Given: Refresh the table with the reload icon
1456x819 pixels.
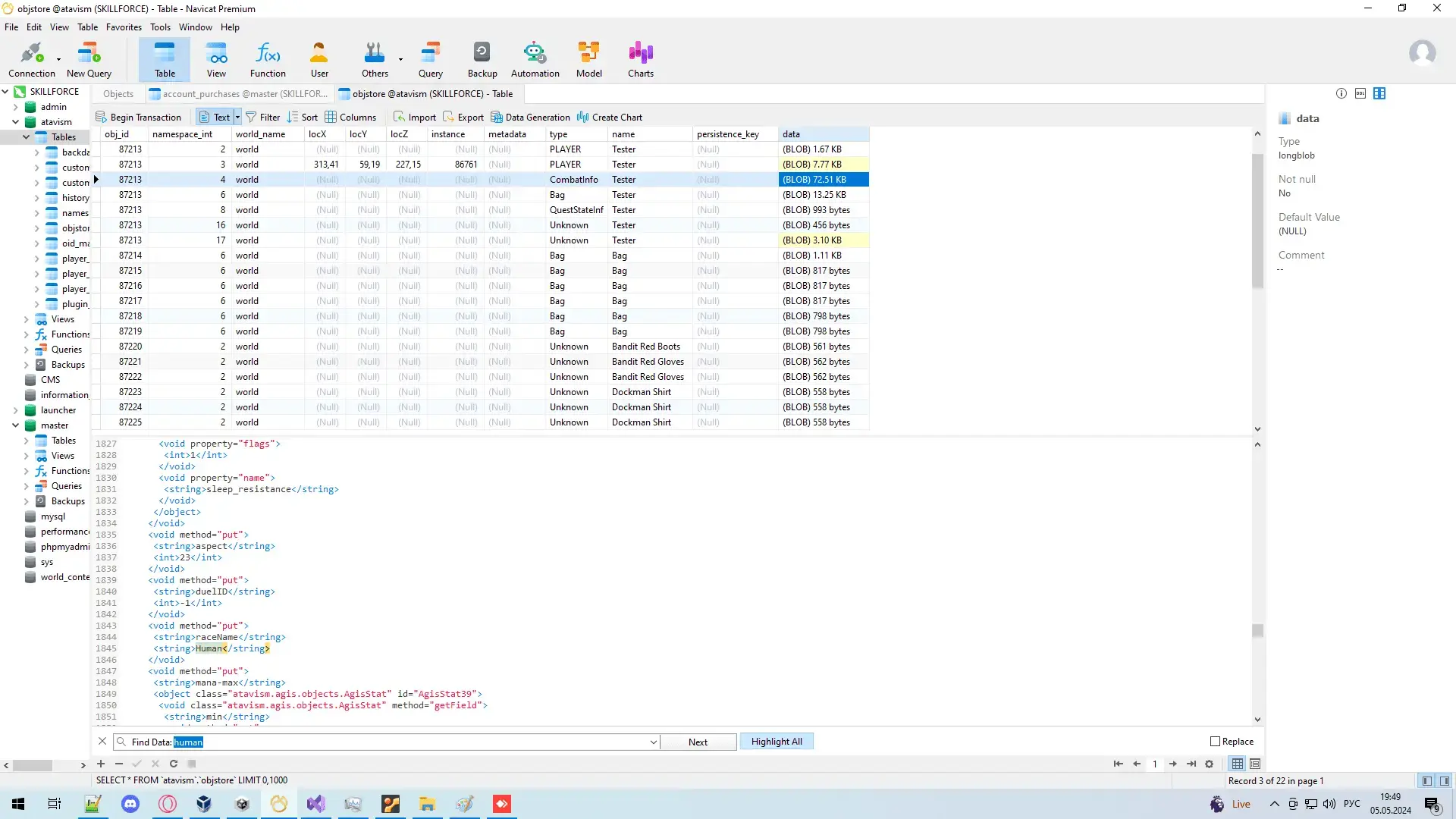Looking at the screenshot, I should tap(174, 764).
